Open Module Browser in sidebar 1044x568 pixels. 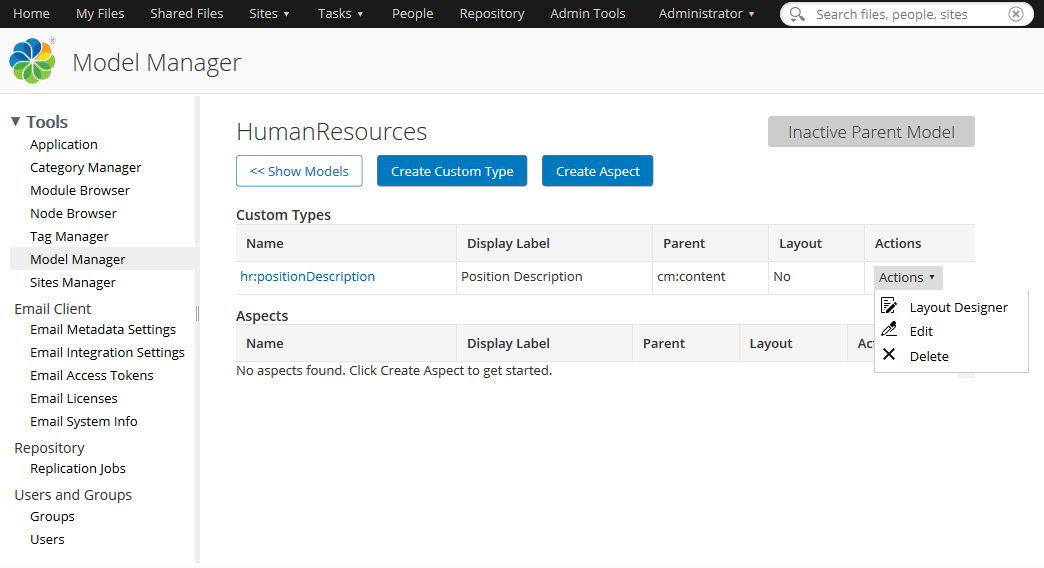click(80, 190)
